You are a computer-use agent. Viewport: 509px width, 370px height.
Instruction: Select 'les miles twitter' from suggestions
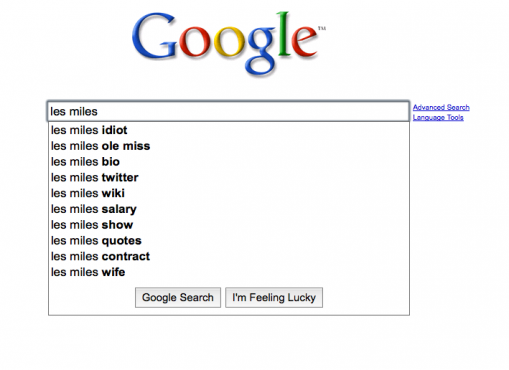(229, 177)
